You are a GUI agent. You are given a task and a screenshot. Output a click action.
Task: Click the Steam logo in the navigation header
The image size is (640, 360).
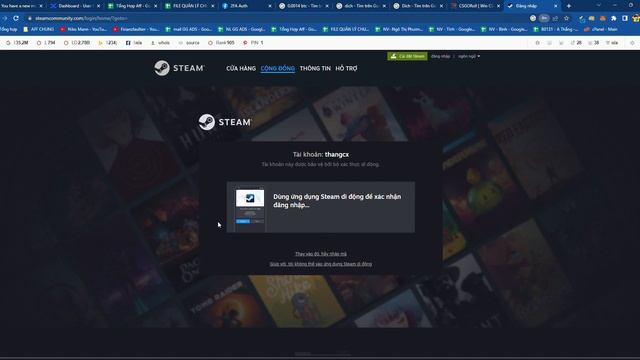click(180, 68)
